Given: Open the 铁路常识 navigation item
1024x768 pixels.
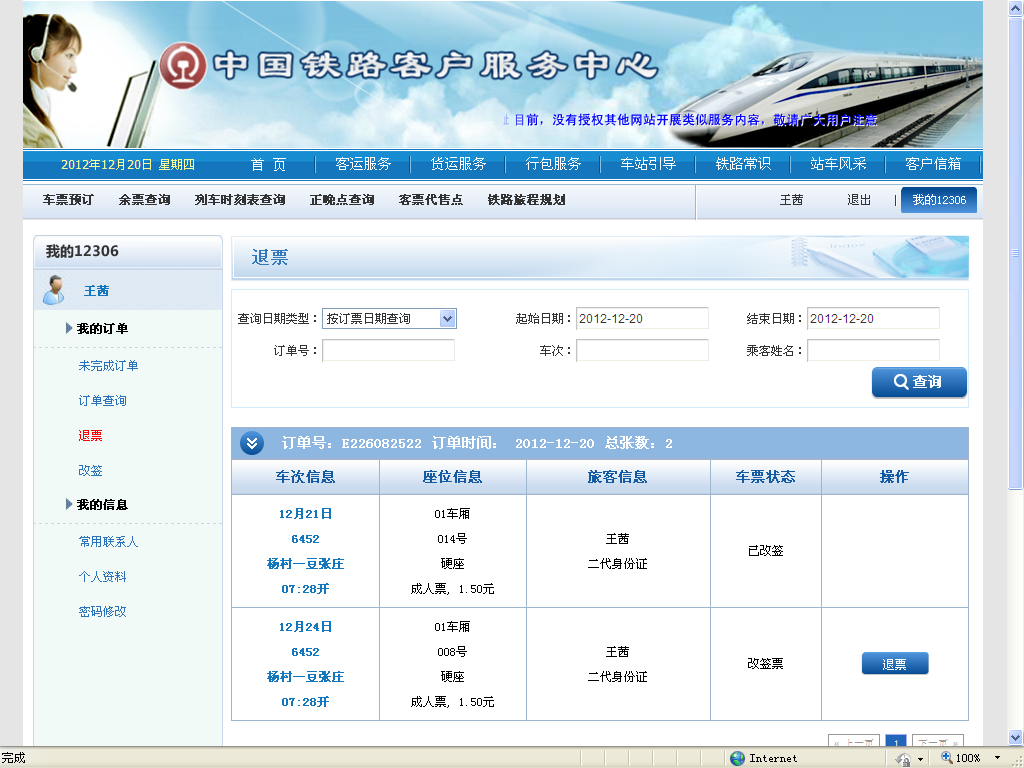Looking at the screenshot, I should (x=743, y=164).
